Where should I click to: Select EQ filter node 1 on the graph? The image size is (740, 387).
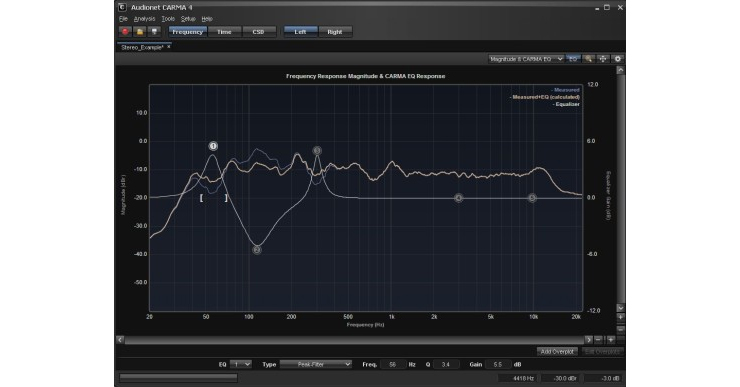pyautogui.click(x=213, y=146)
